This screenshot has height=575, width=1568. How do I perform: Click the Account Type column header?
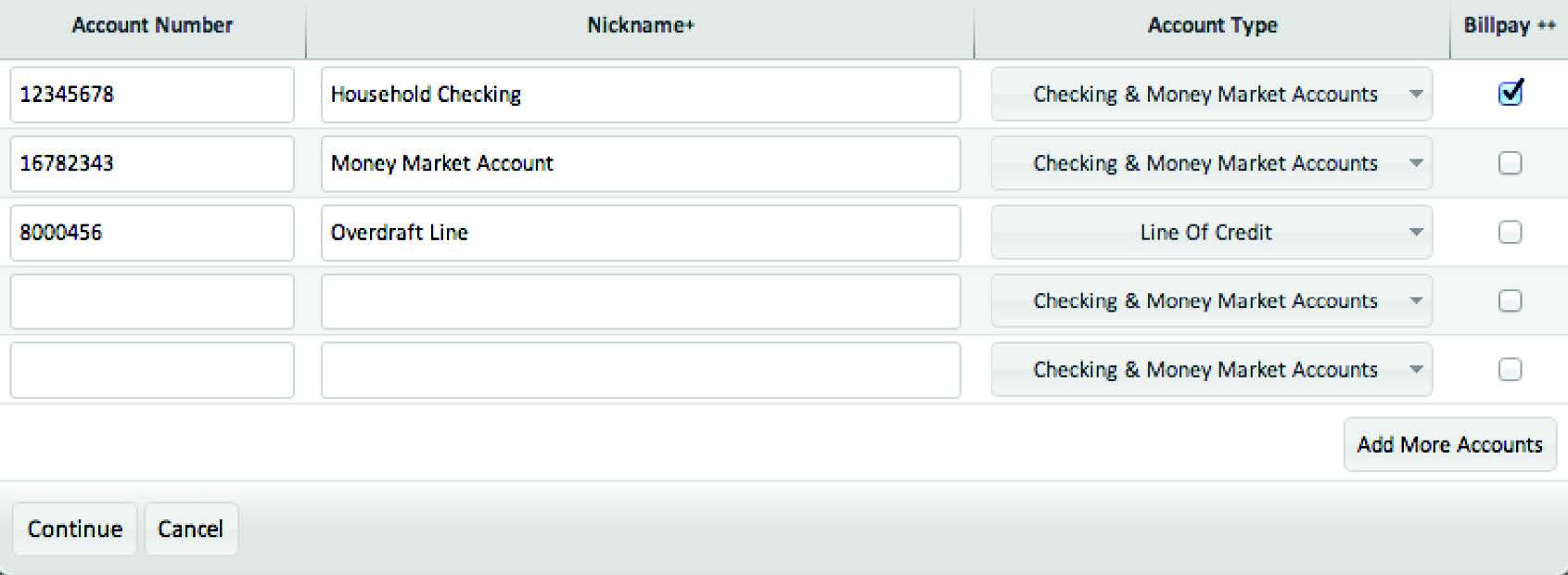[x=1212, y=26]
